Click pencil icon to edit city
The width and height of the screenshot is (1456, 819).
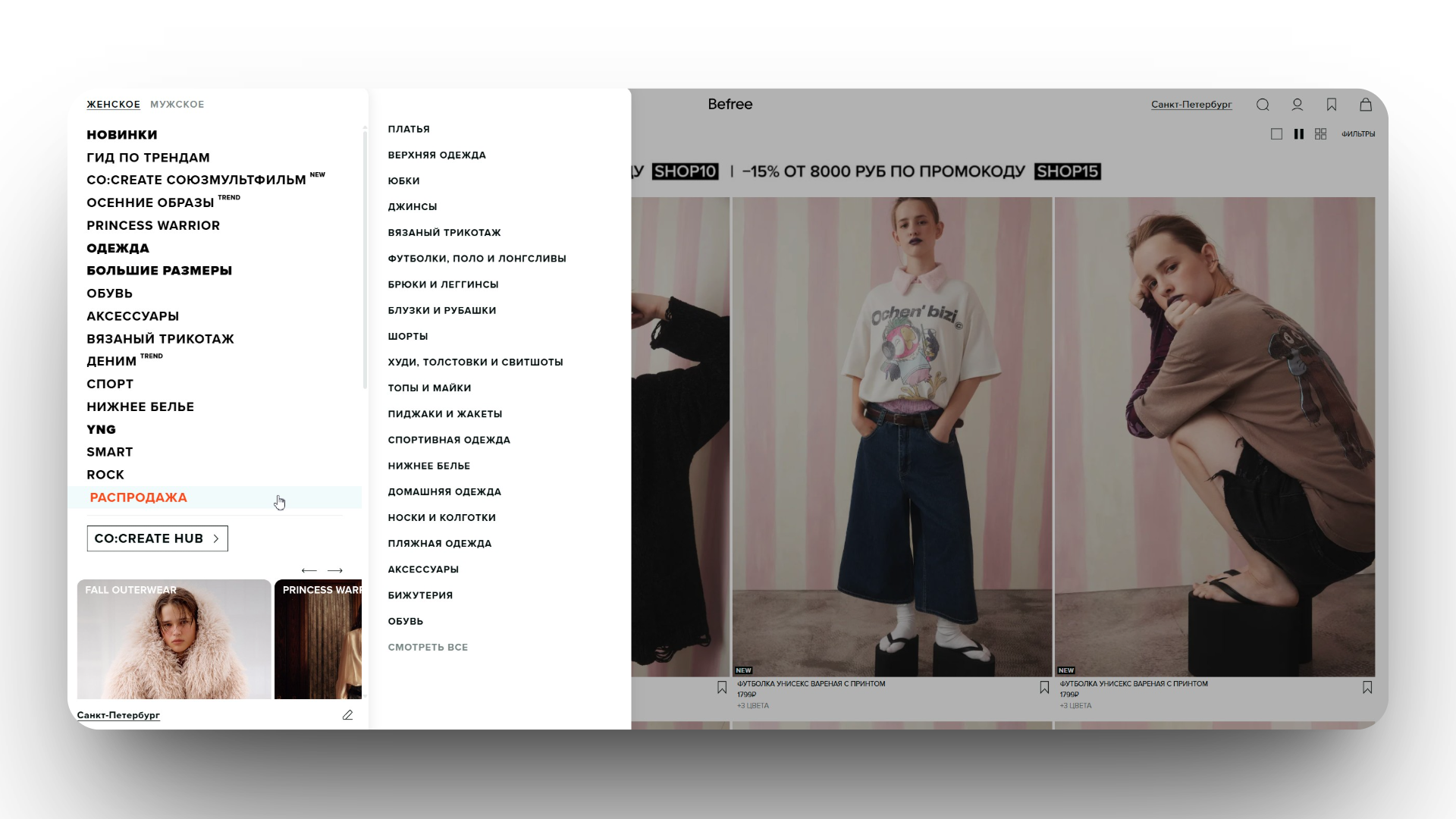pyautogui.click(x=347, y=715)
